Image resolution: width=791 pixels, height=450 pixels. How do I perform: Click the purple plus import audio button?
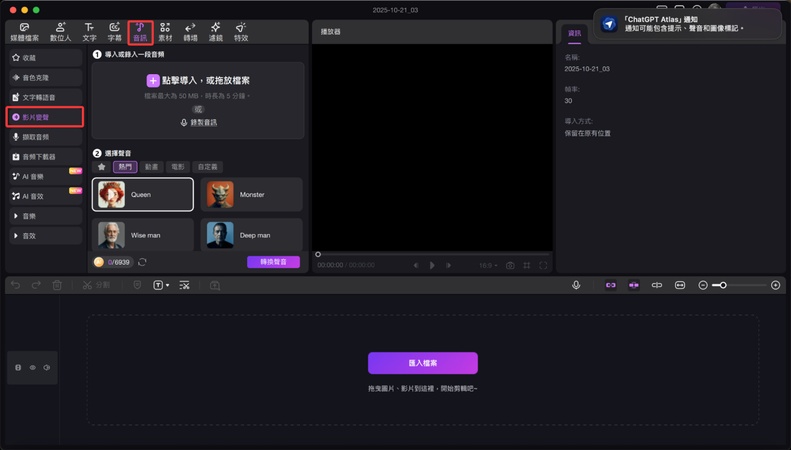click(x=153, y=81)
